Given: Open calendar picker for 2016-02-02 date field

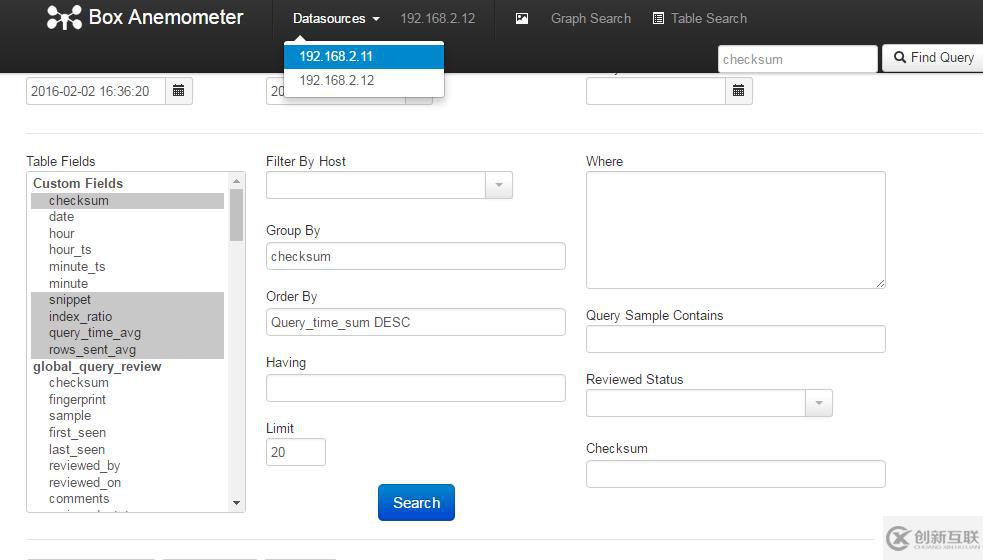Looking at the screenshot, I should (179, 91).
